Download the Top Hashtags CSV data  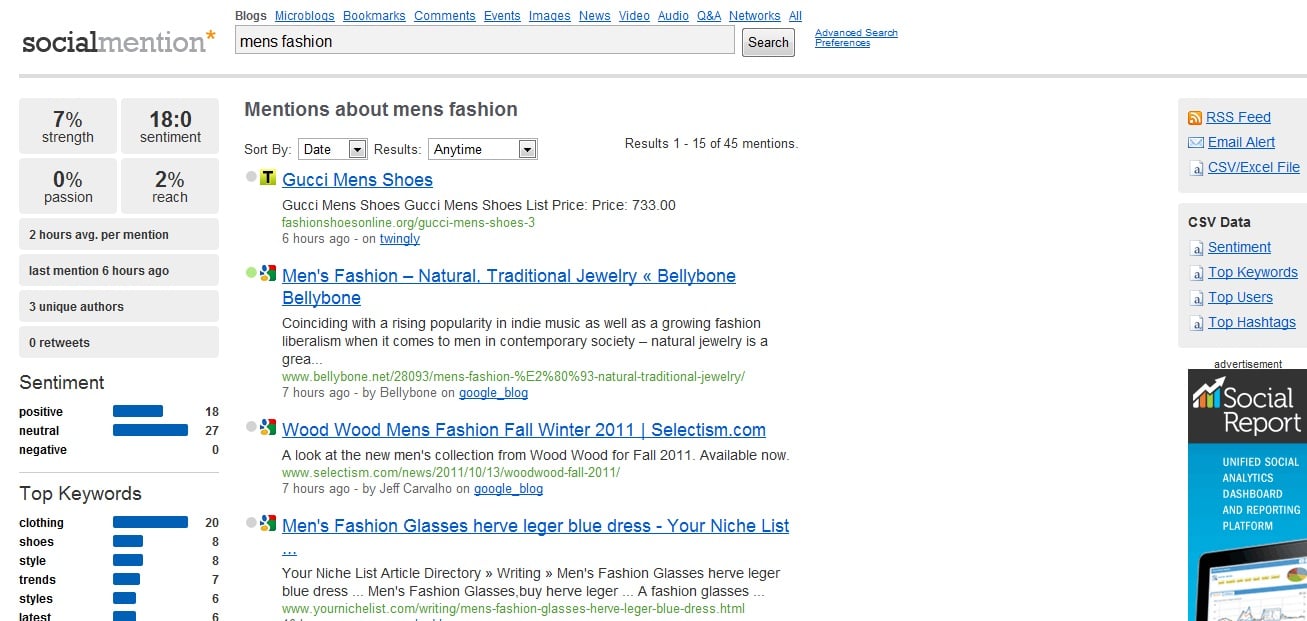pyautogui.click(x=1252, y=322)
